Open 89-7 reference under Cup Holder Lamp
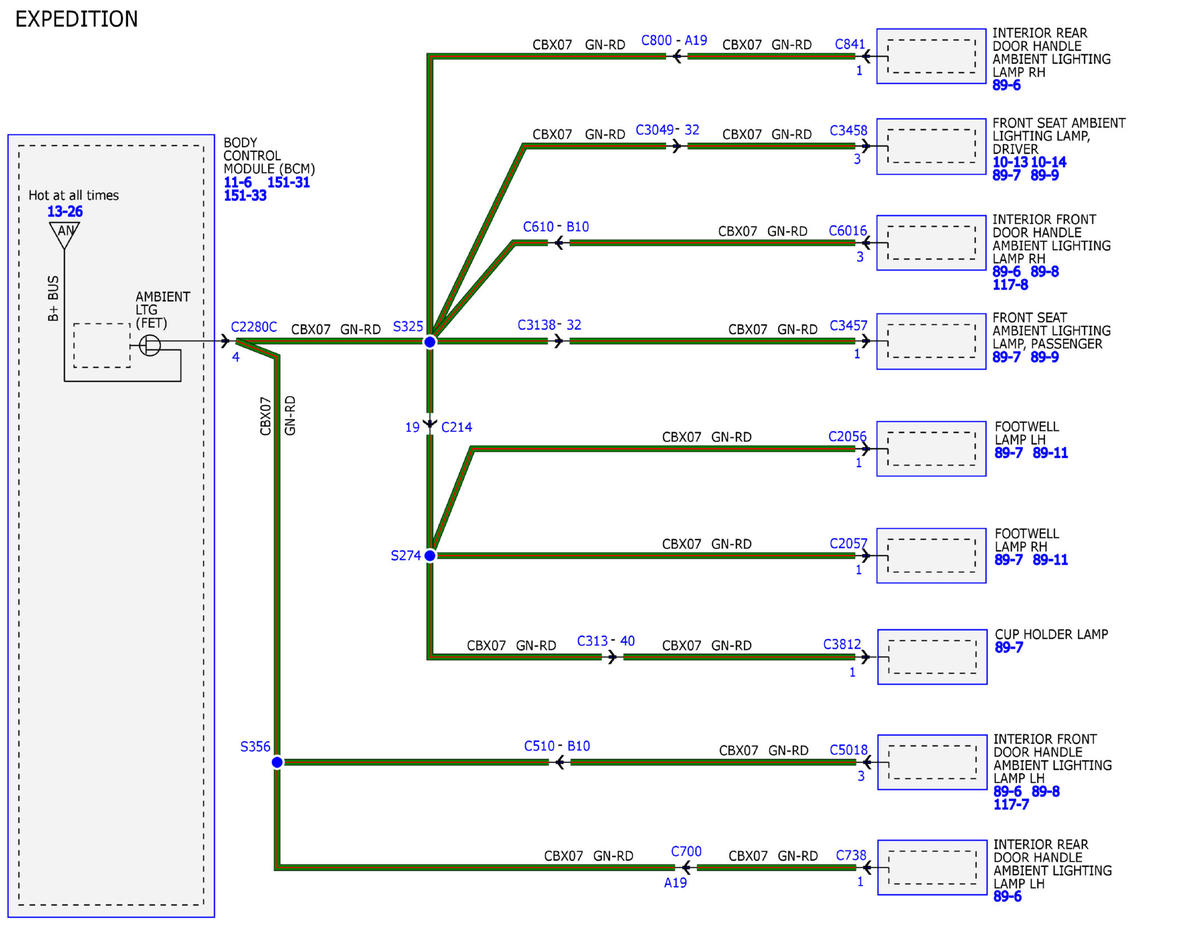Image resolution: width=1200 pixels, height=927 pixels. coord(1009,648)
